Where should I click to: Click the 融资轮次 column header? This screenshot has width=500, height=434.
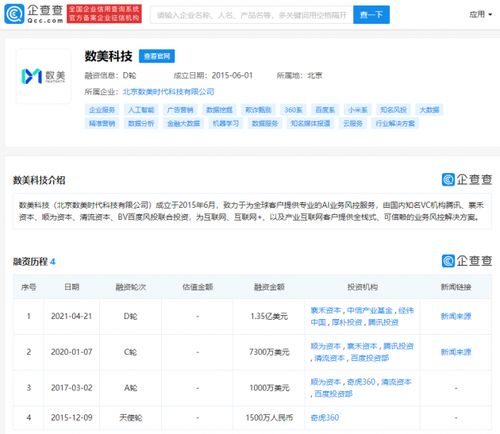pos(131,287)
